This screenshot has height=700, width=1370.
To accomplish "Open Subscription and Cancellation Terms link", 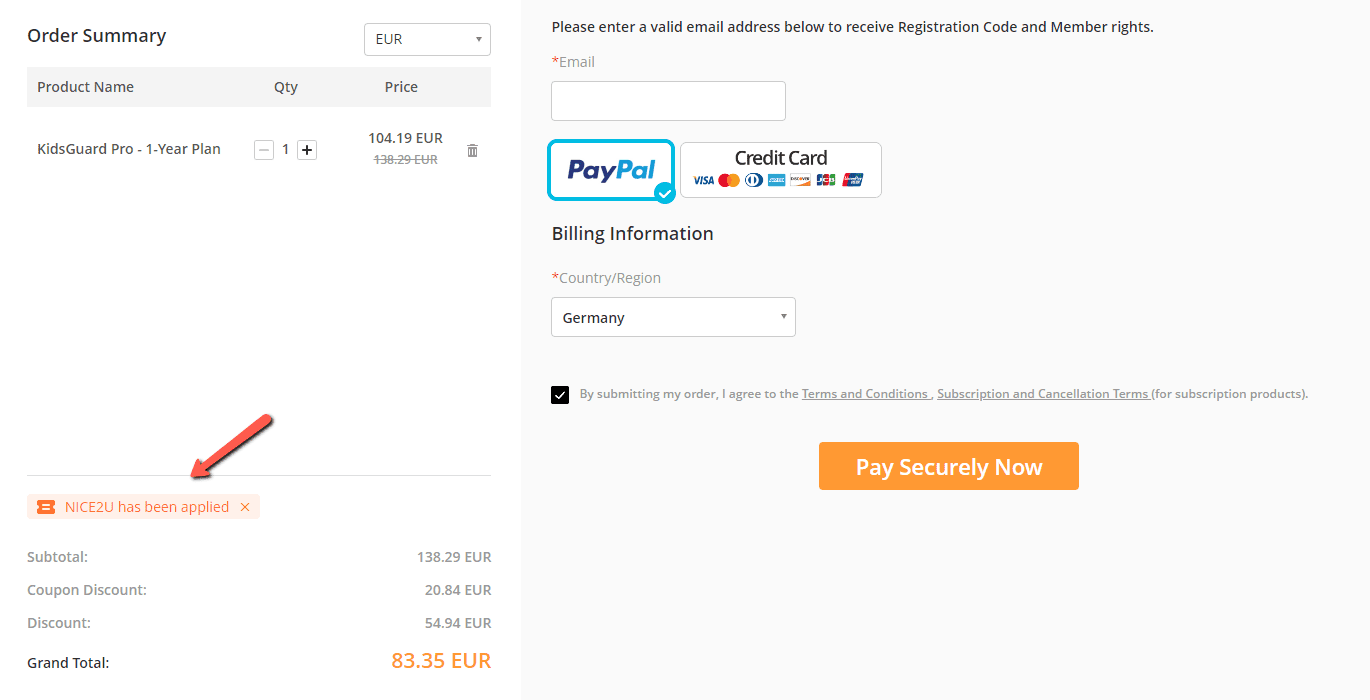I will click(1042, 394).
